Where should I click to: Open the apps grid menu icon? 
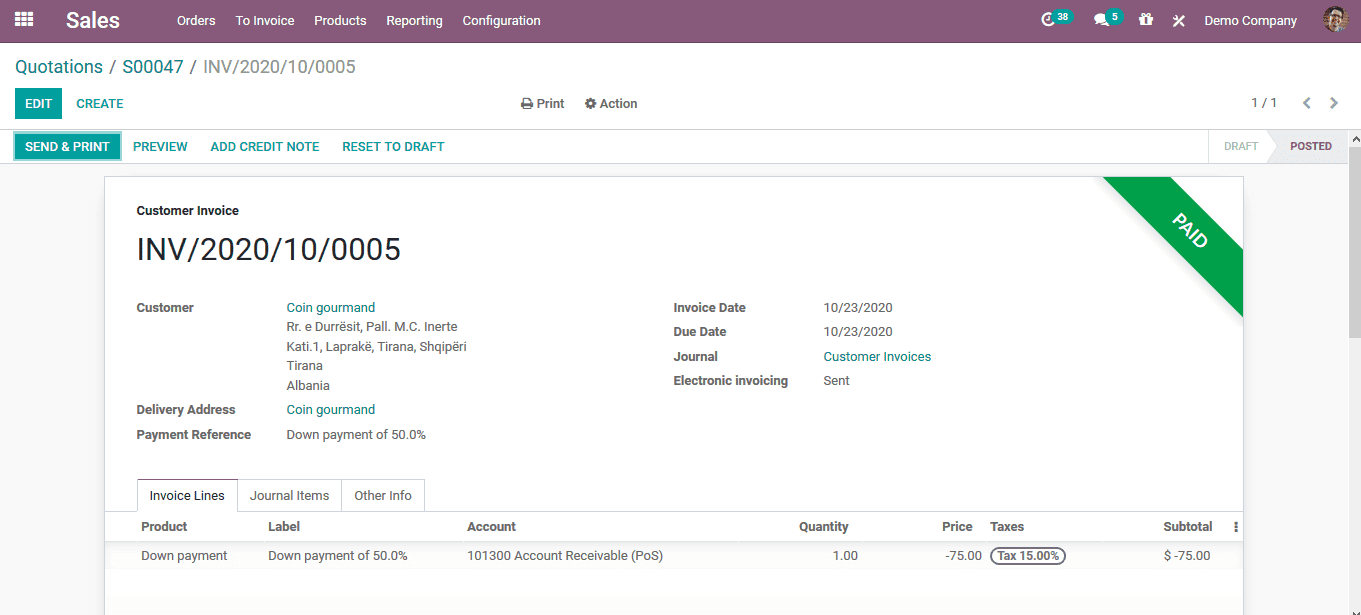click(x=24, y=19)
